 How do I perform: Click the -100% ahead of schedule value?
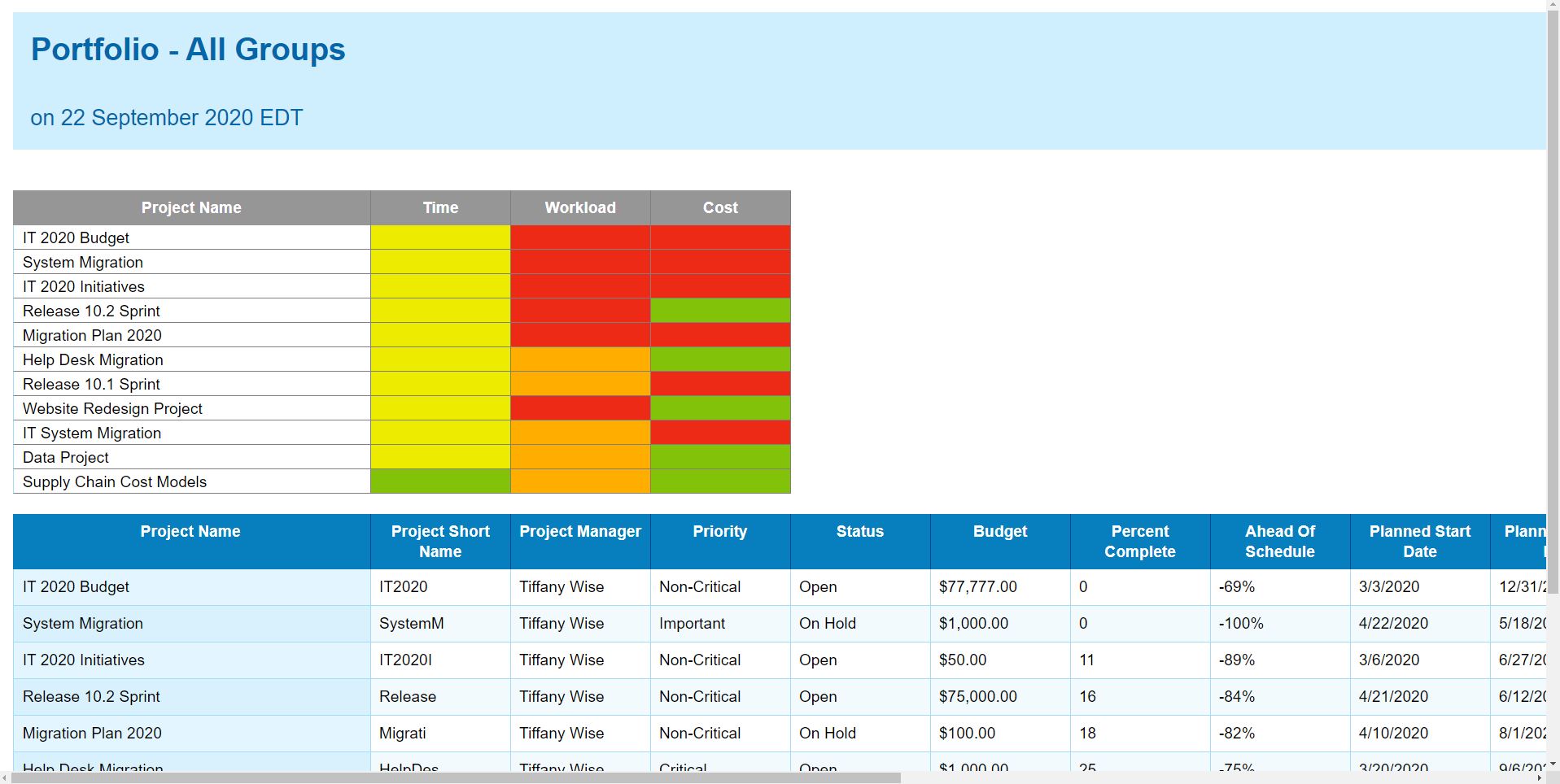(x=1241, y=623)
